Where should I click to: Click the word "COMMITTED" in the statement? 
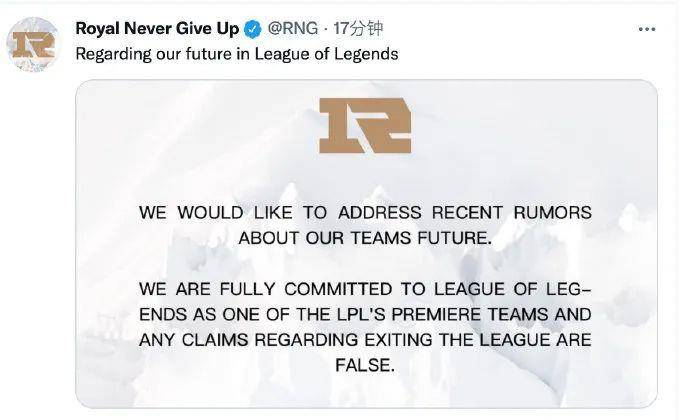(x=338, y=289)
